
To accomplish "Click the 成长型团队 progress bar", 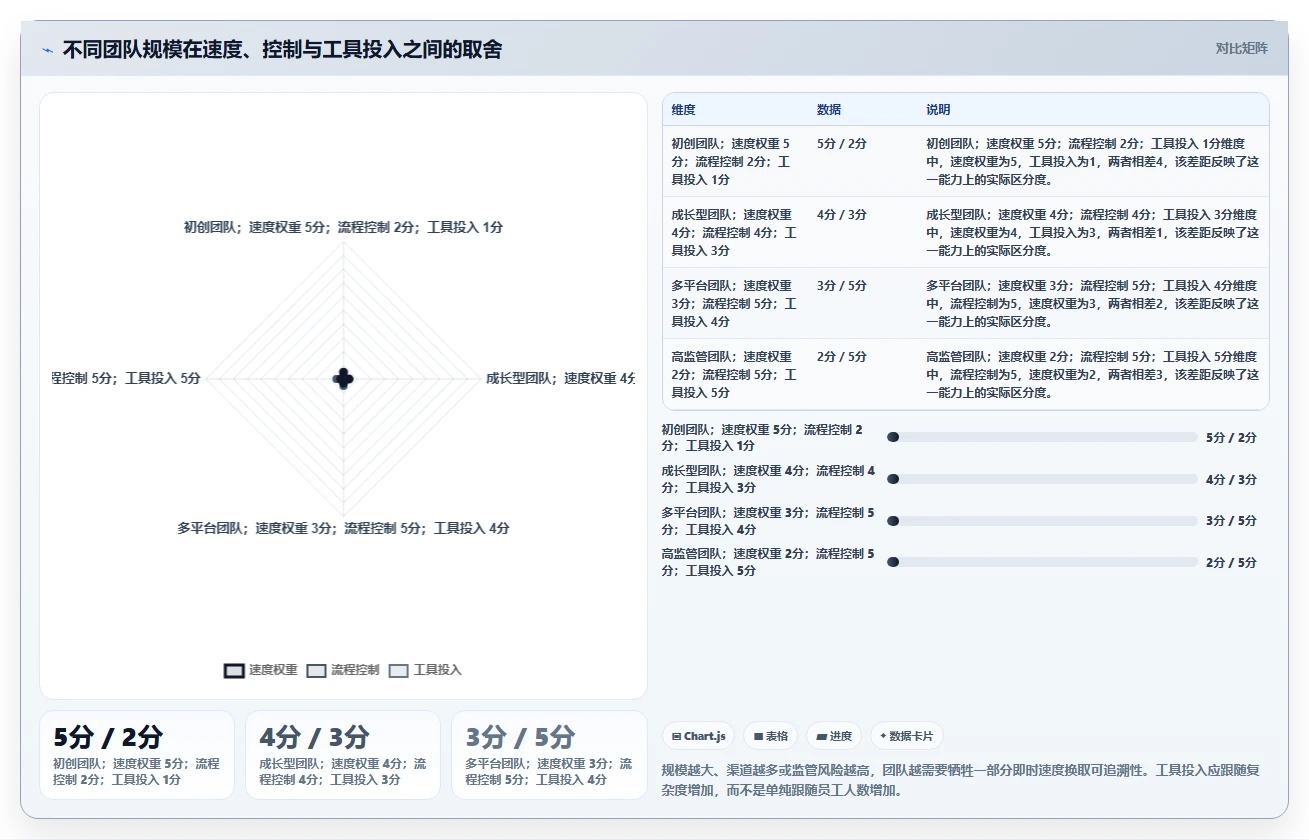I will click(x=1042, y=479).
